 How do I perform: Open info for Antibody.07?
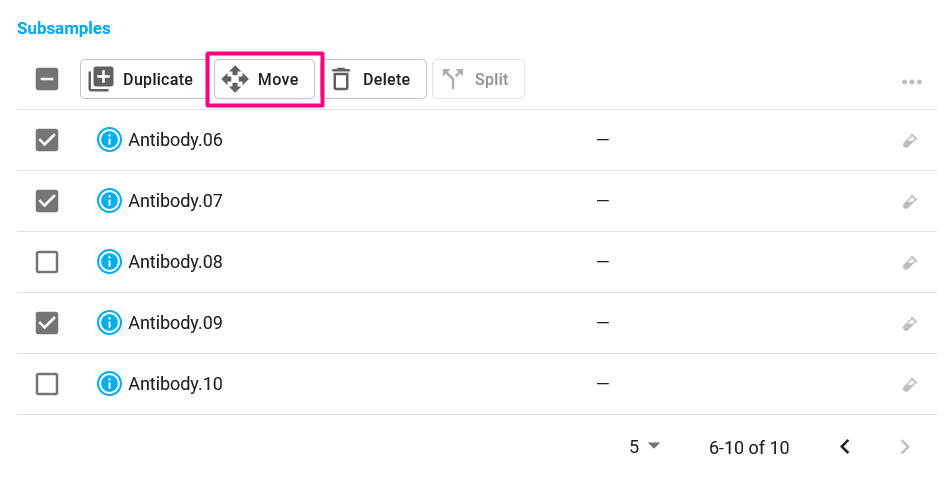click(109, 200)
